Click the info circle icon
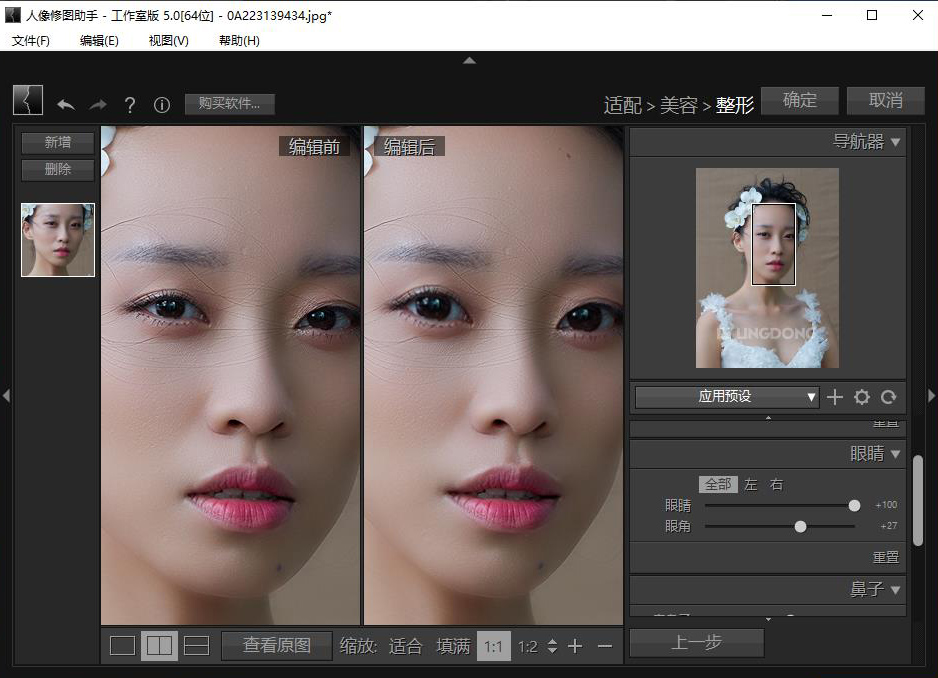 [161, 104]
